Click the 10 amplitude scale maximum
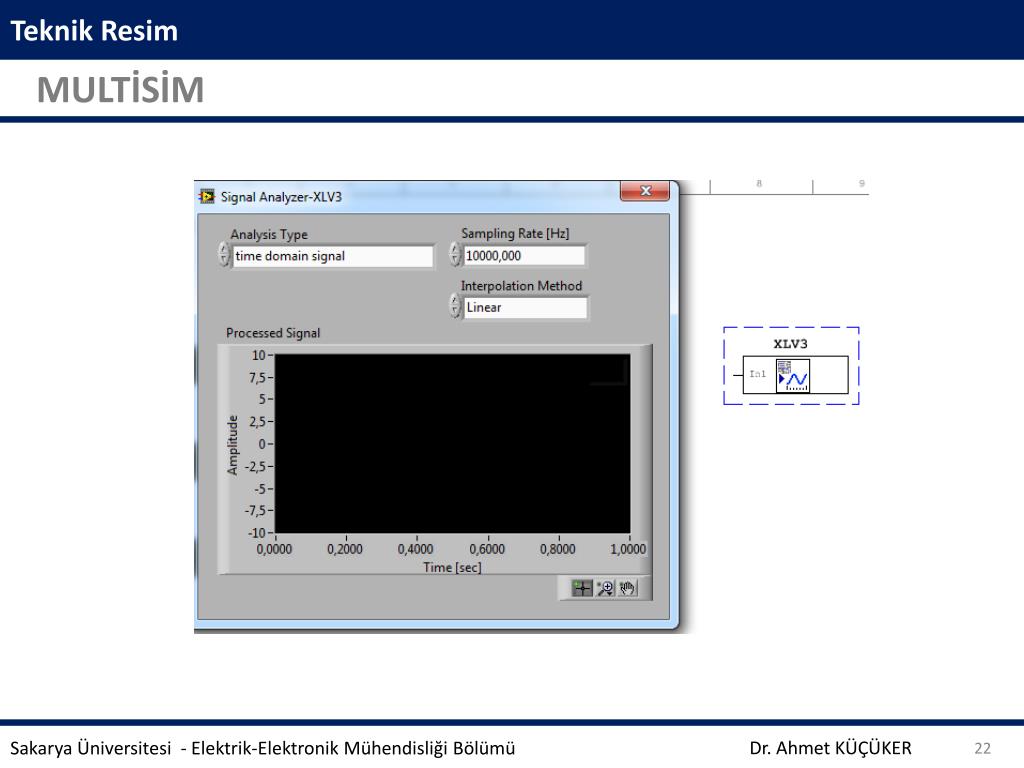 [259, 355]
